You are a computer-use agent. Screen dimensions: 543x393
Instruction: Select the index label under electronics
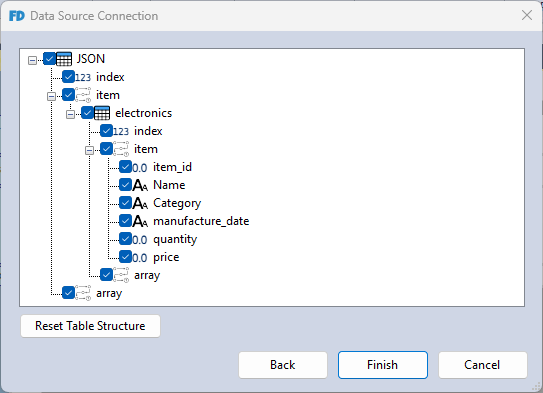(x=148, y=131)
